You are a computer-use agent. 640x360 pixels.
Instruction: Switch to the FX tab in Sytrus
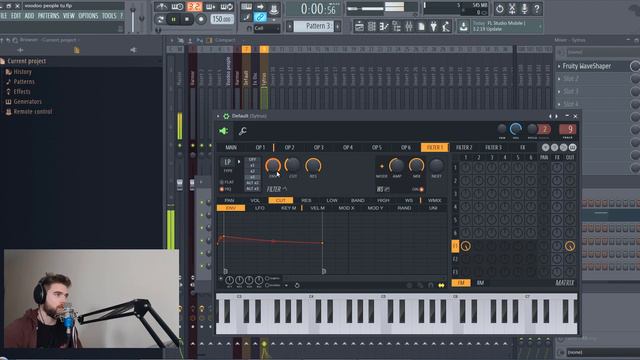click(x=522, y=147)
